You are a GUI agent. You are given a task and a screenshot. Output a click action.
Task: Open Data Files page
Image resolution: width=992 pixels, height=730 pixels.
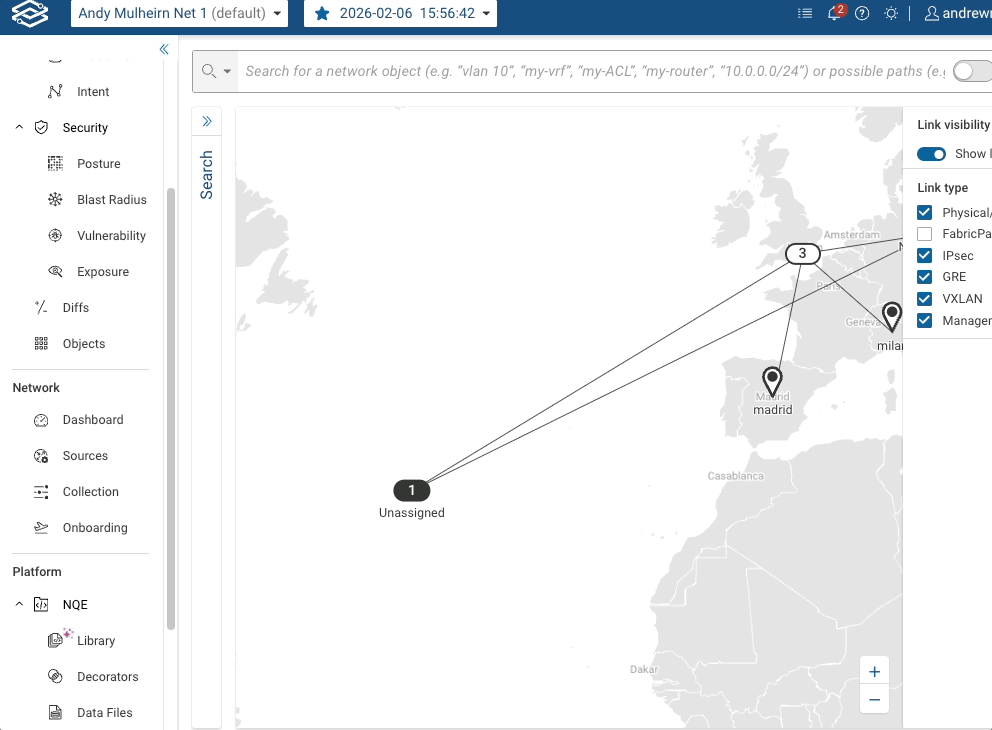pos(104,713)
